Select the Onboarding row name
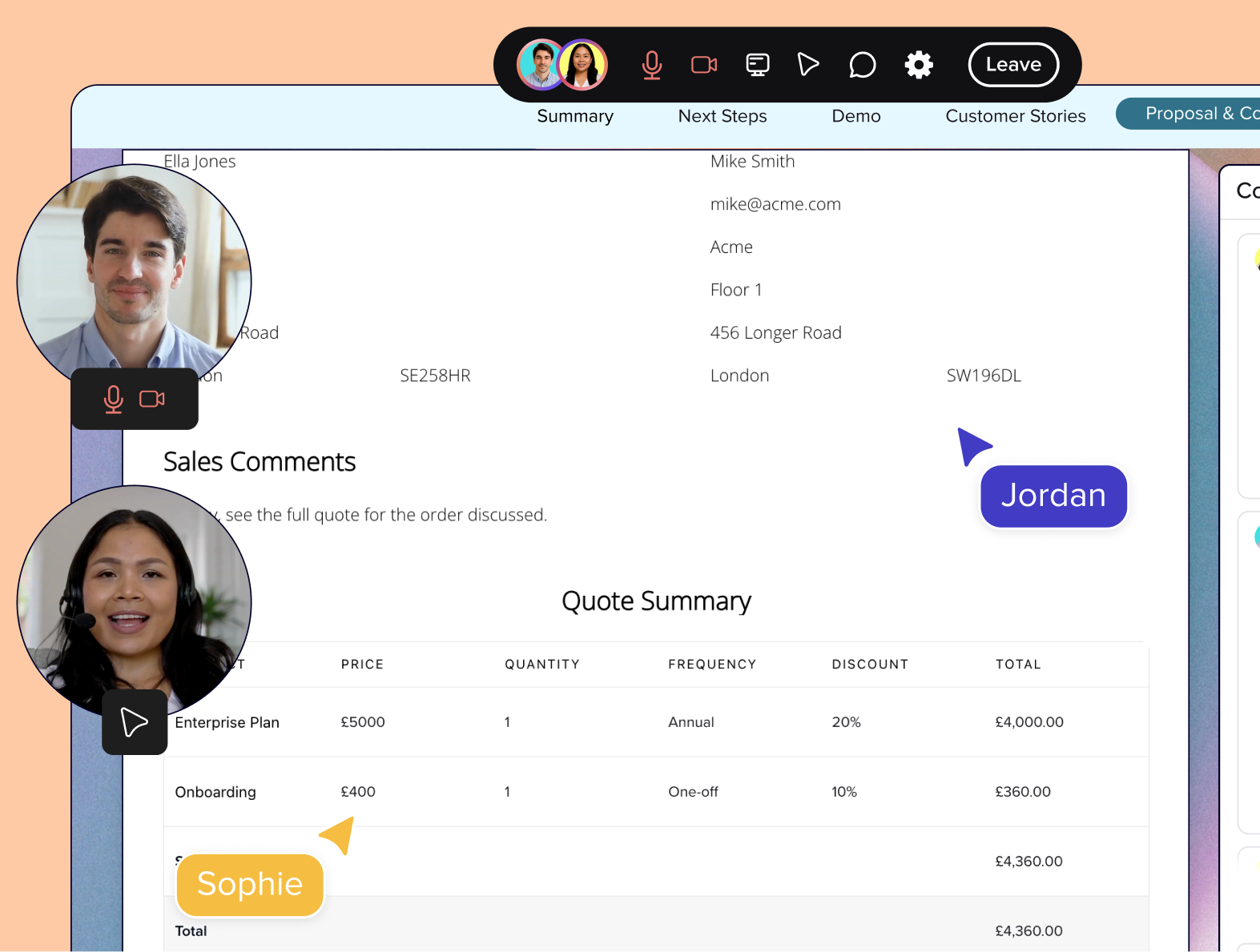Image resolution: width=1260 pixels, height=952 pixels. click(x=215, y=792)
